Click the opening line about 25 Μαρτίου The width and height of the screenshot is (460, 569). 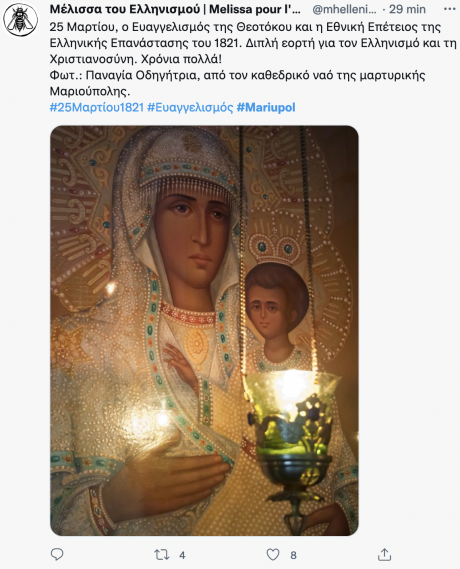point(245,27)
